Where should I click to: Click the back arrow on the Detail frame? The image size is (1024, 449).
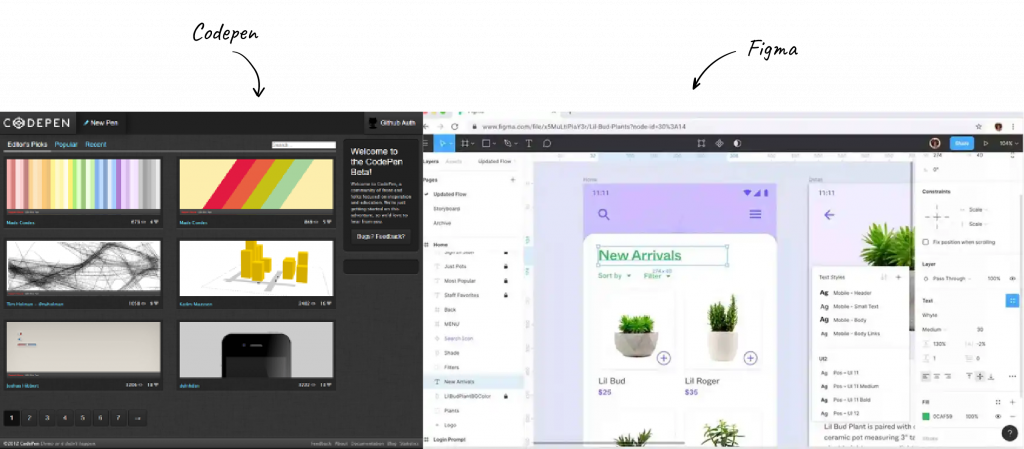click(829, 214)
